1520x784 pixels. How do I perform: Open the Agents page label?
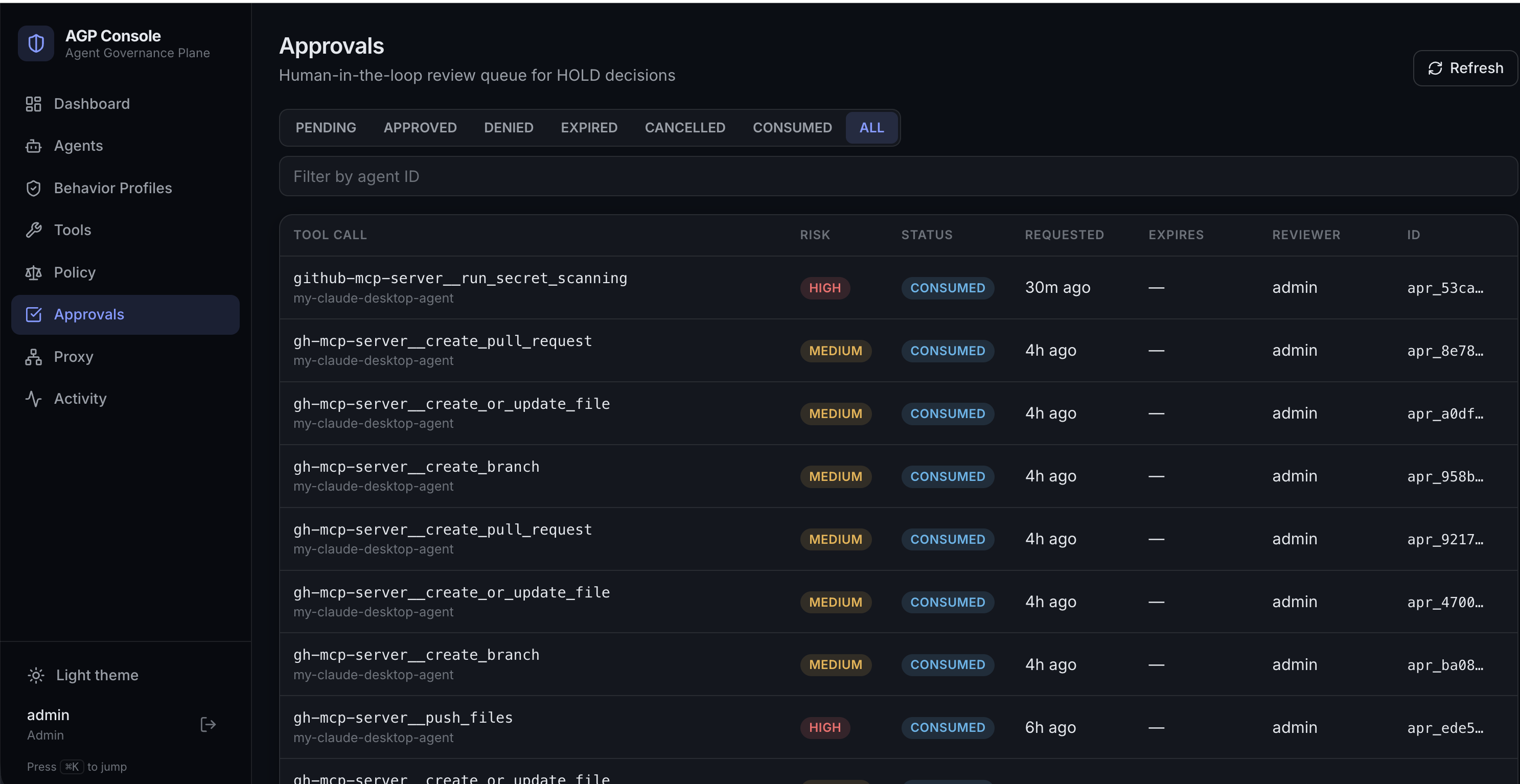point(79,146)
